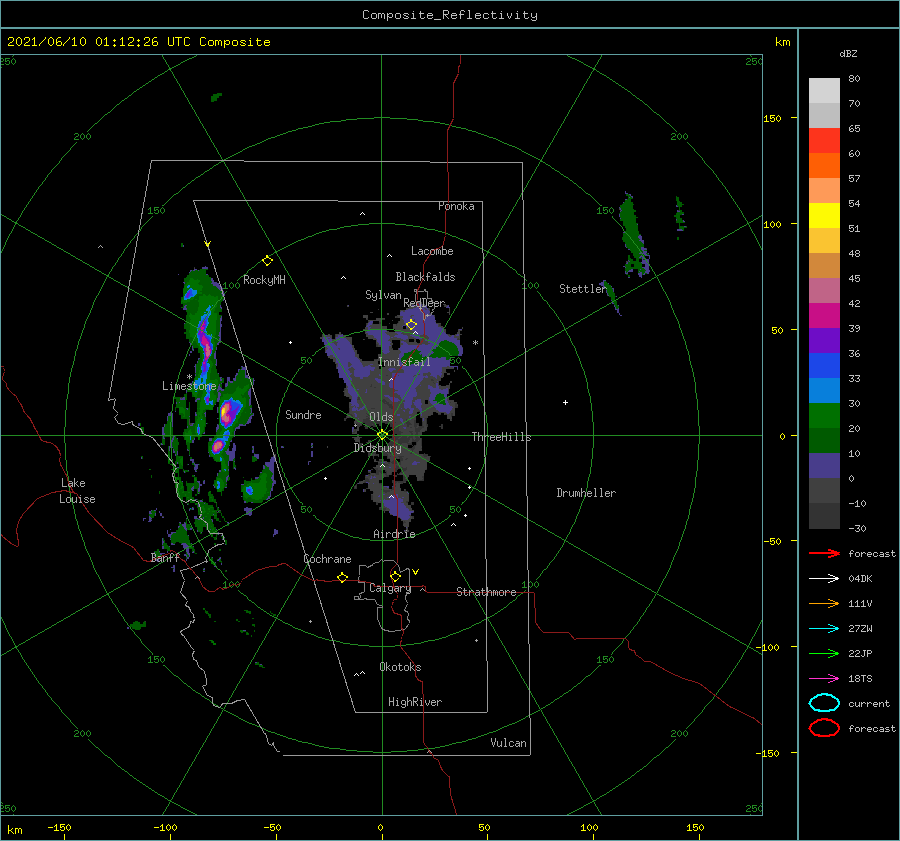The width and height of the screenshot is (900, 841).
Task: Click yellow diamond marker near Cochrane
Action: (343, 578)
